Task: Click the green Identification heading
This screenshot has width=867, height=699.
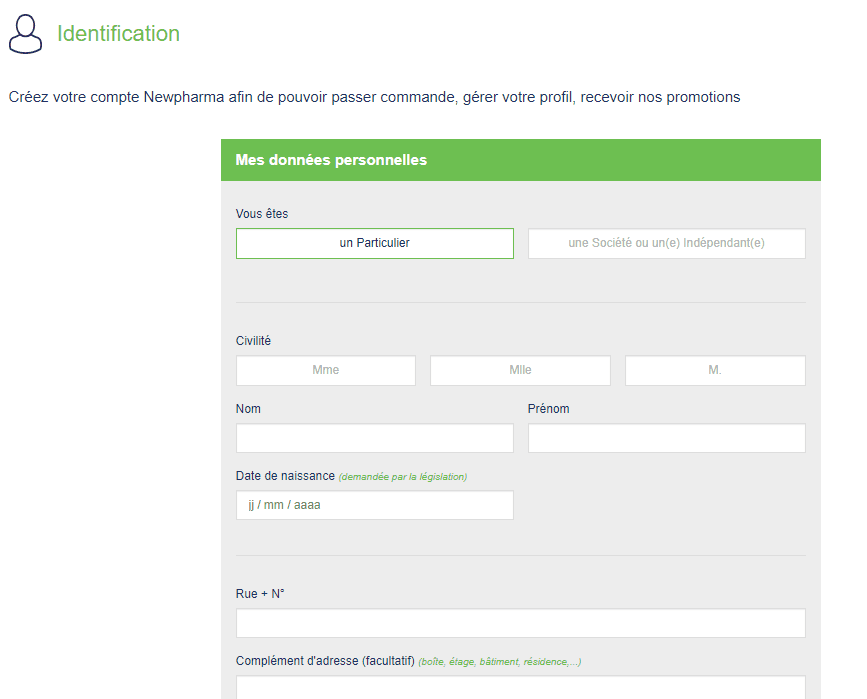Action: click(x=118, y=34)
